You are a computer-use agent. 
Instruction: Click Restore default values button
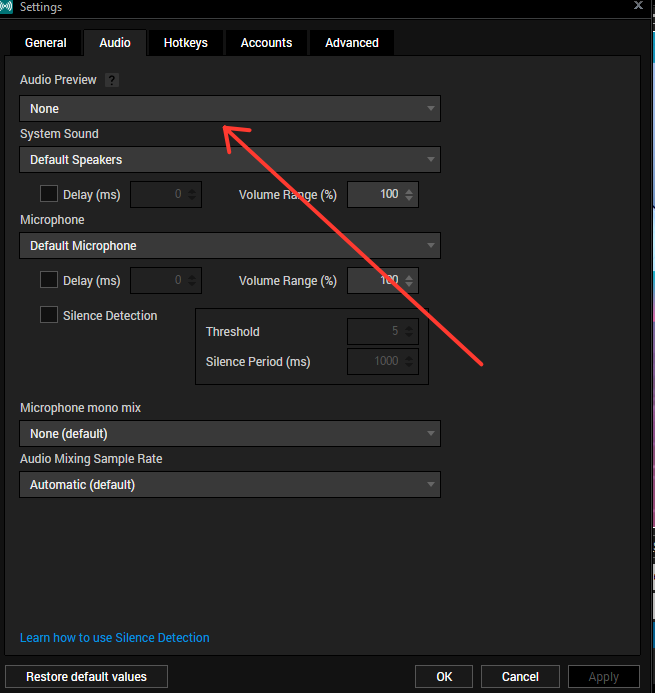(86, 677)
